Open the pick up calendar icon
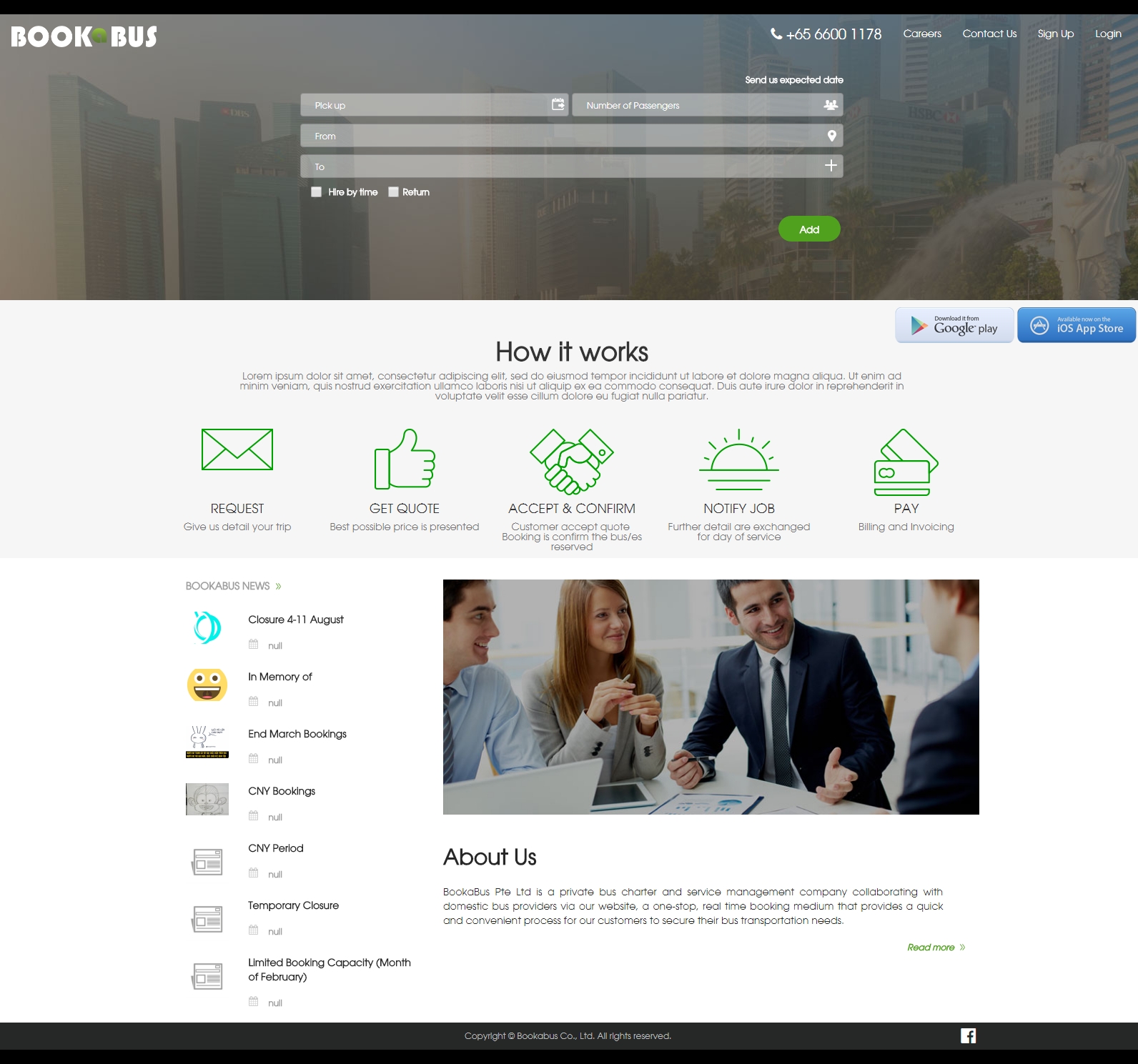Image resolution: width=1138 pixels, height=1064 pixels. coord(558,104)
